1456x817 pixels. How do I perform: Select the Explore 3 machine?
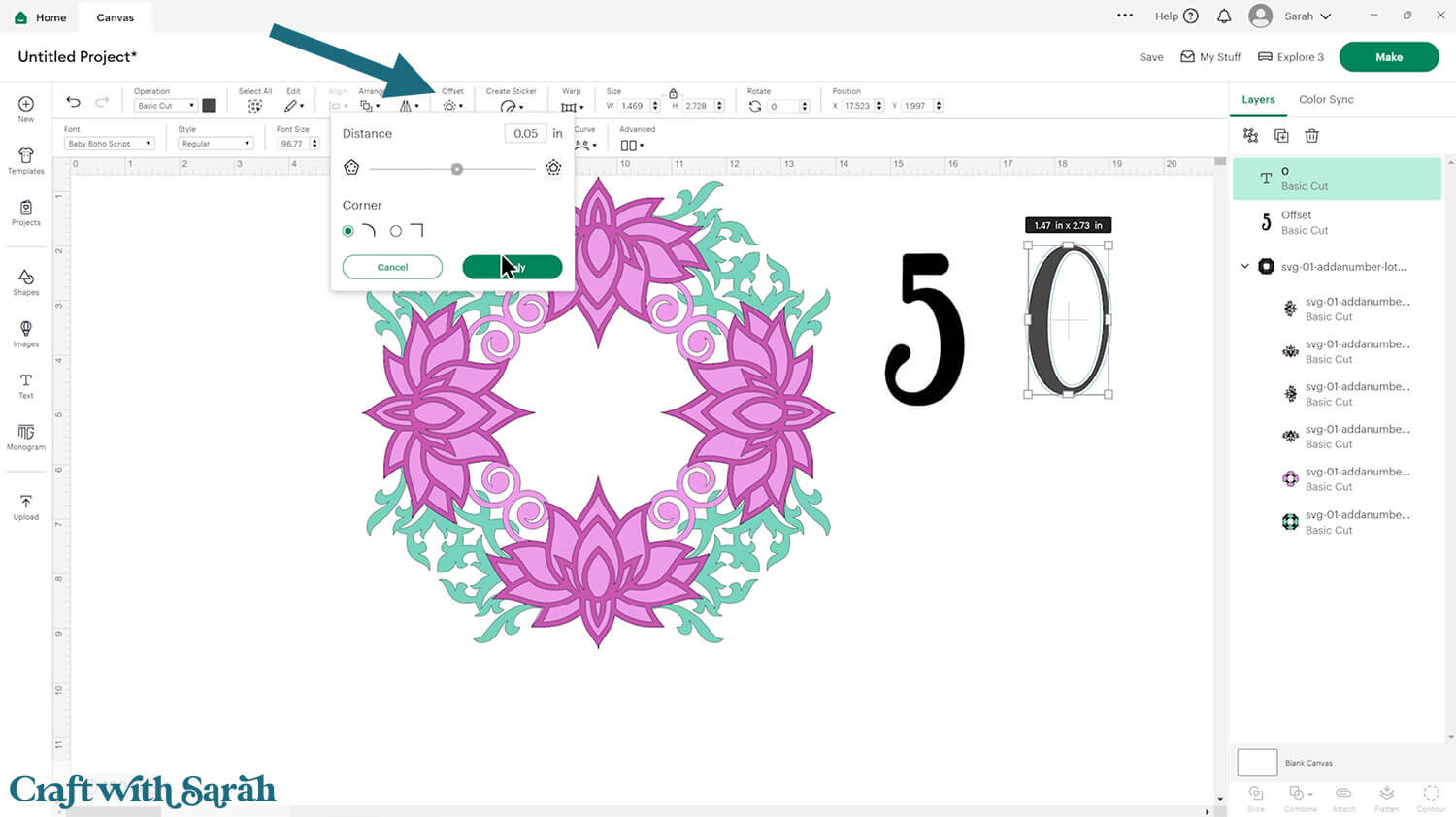(x=1291, y=57)
